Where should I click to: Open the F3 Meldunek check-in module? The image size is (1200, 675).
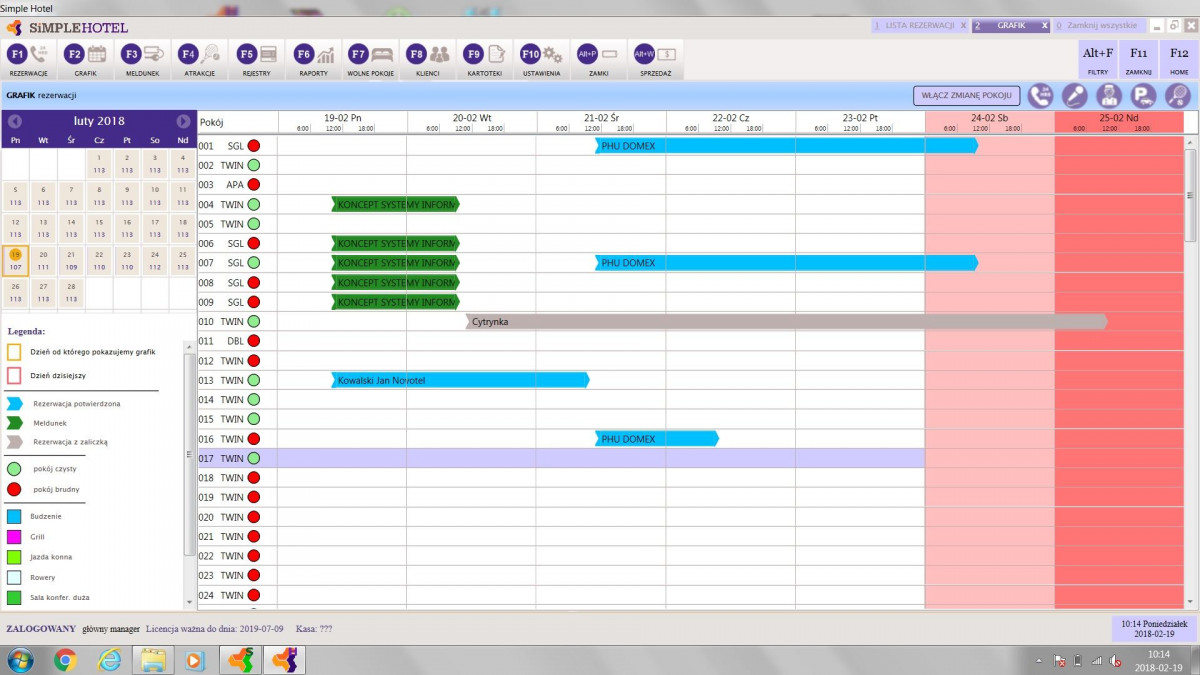click(x=142, y=56)
